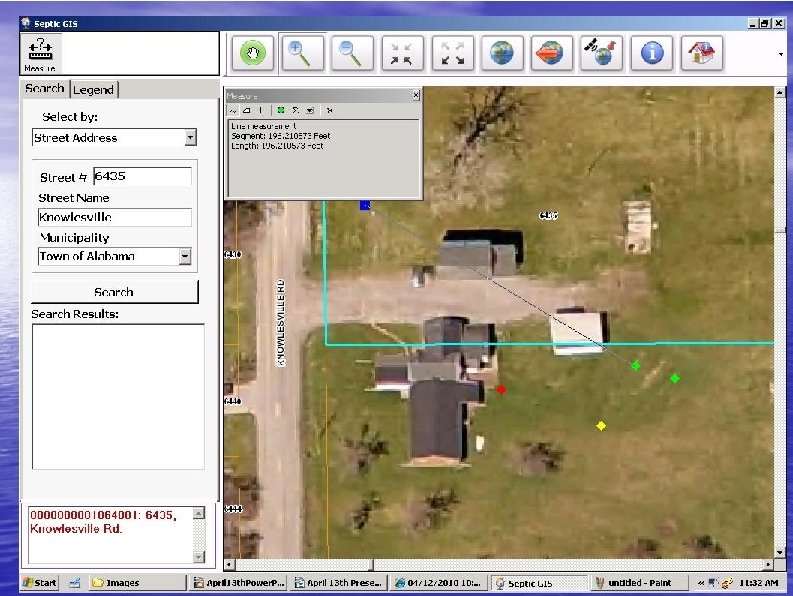Click the 6435, Knowlesville Rd. result text
This screenshot has height=596, width=793.
click(103, 522)
